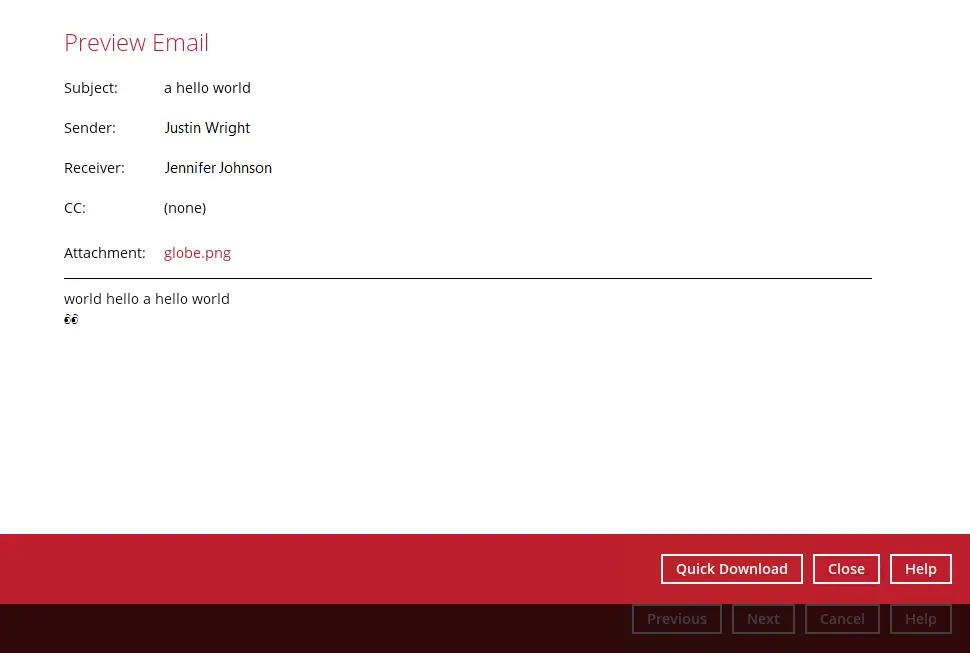The image size is (970, 653).
Task: Click the garbled characters below the body
Action: click(71, 319)
